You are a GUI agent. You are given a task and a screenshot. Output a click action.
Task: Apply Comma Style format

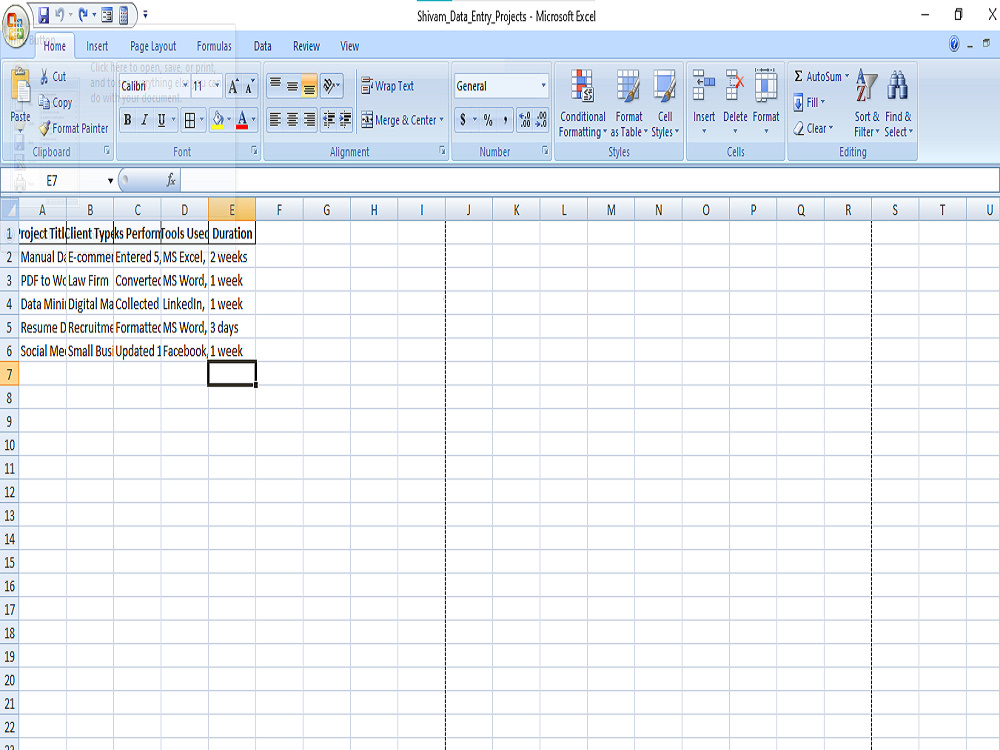coord(504,119)
